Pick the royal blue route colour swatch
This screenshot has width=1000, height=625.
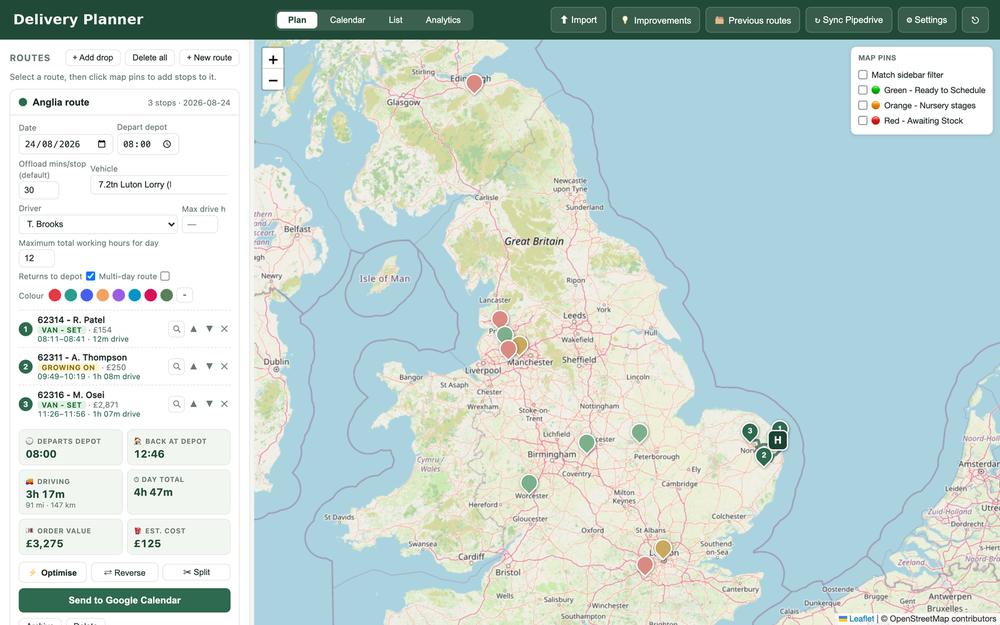[x=87, y=295]
